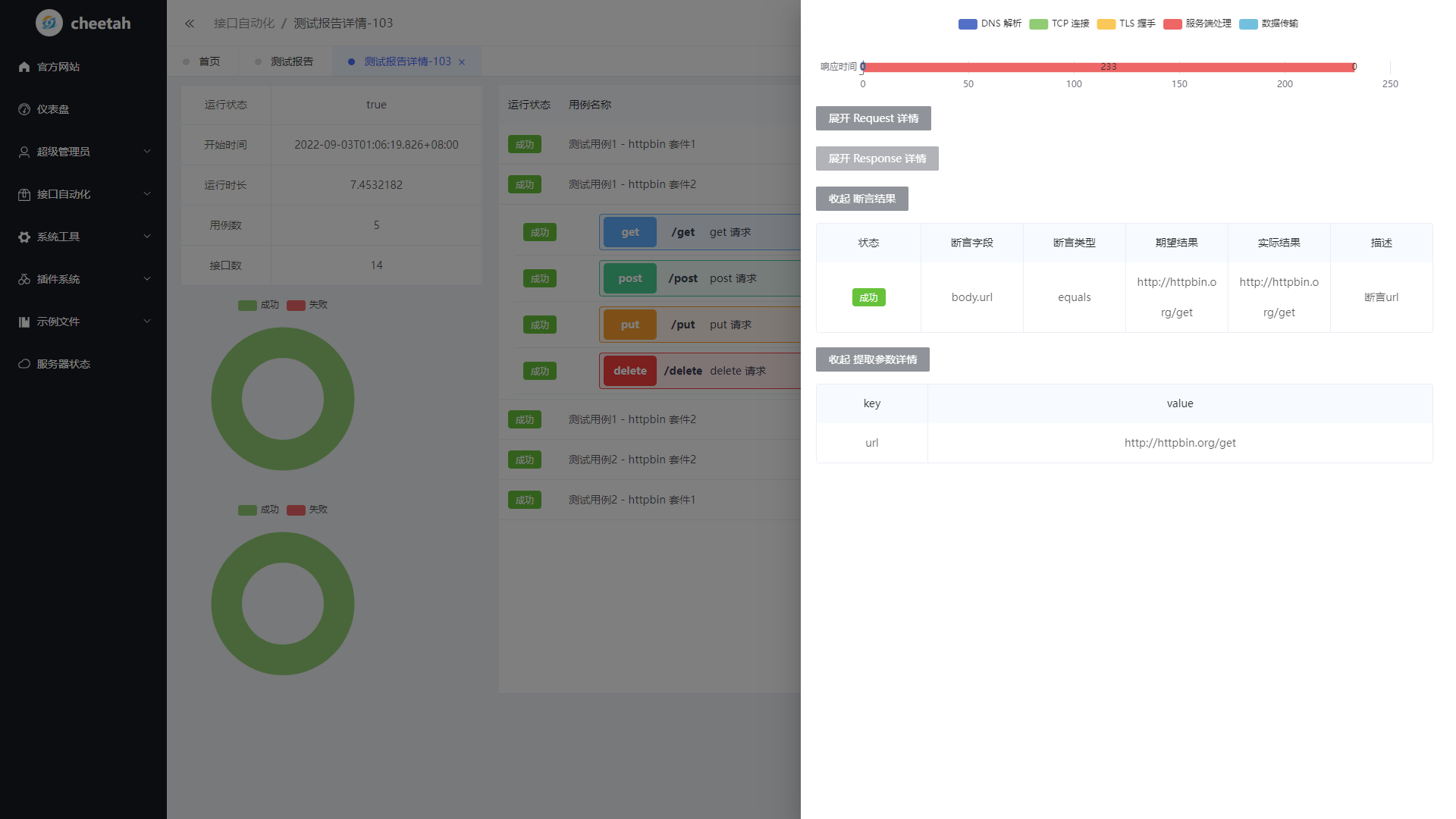
Task: Switch to the 测试报告 tab
Action: point(291,61)
